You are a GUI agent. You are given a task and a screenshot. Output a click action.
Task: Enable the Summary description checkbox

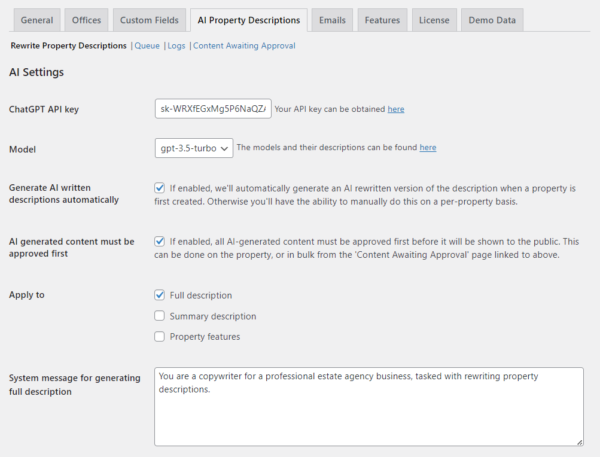160,316
